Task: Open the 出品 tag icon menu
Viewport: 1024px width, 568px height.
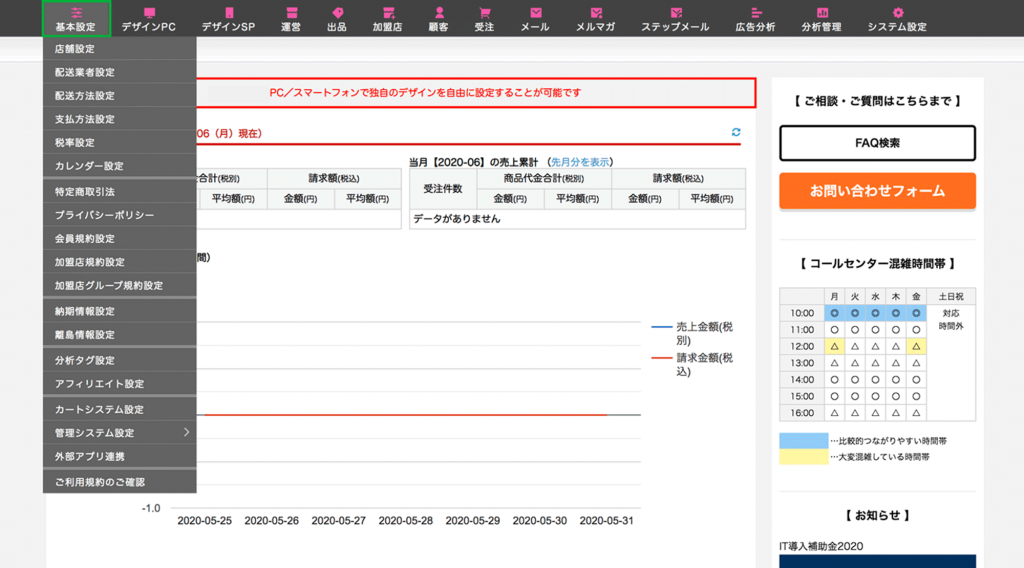Action: click(337, 13)
